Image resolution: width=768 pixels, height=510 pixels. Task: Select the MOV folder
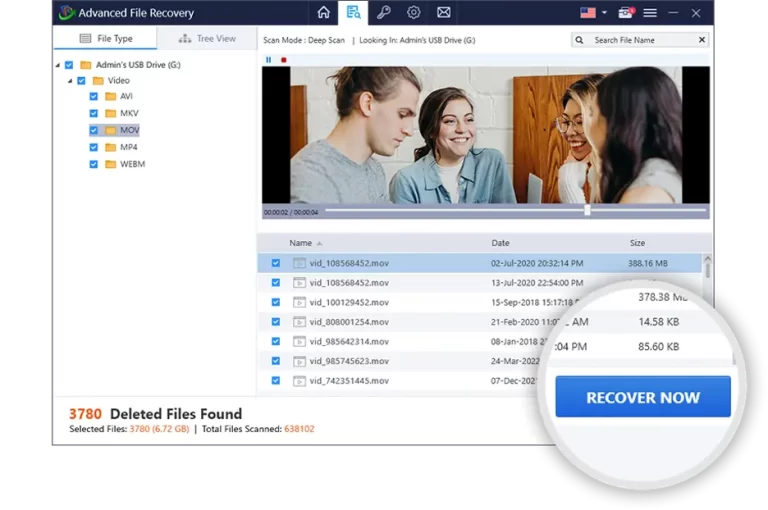pos(130,130)
